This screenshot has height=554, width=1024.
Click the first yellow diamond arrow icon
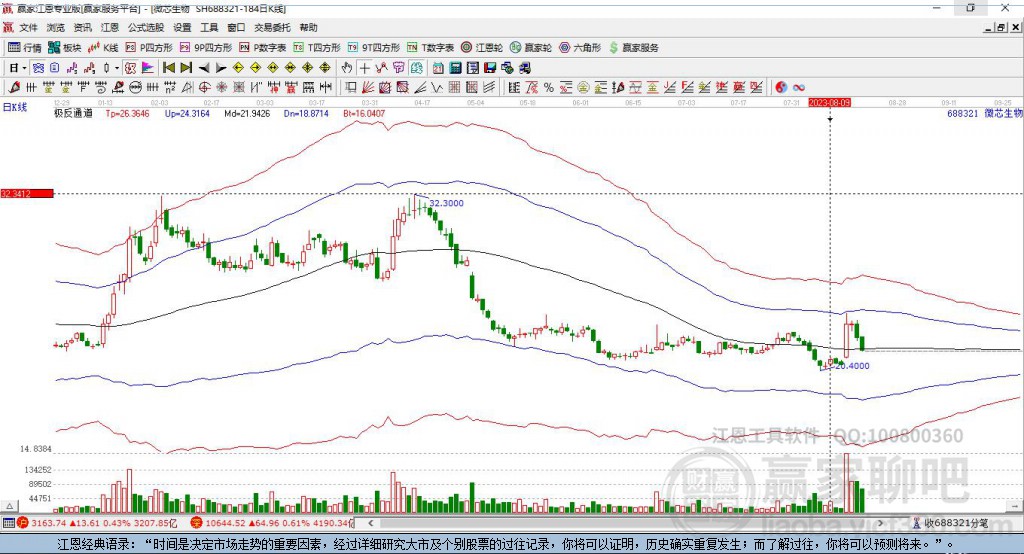point(238,68)
